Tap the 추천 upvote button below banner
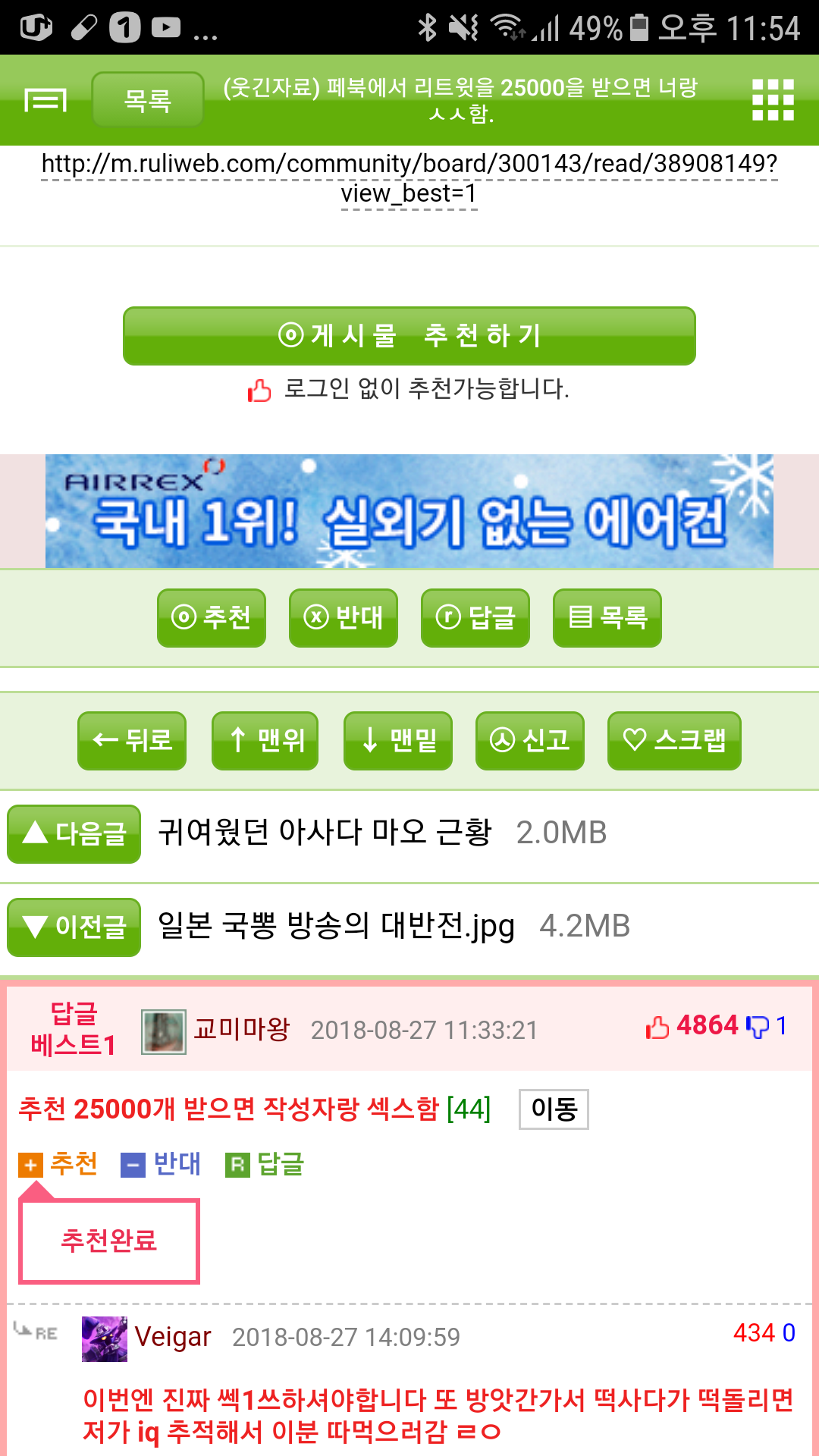This screenshot has width=819, height=1456. pyautogui.click(x=212, y=618)
